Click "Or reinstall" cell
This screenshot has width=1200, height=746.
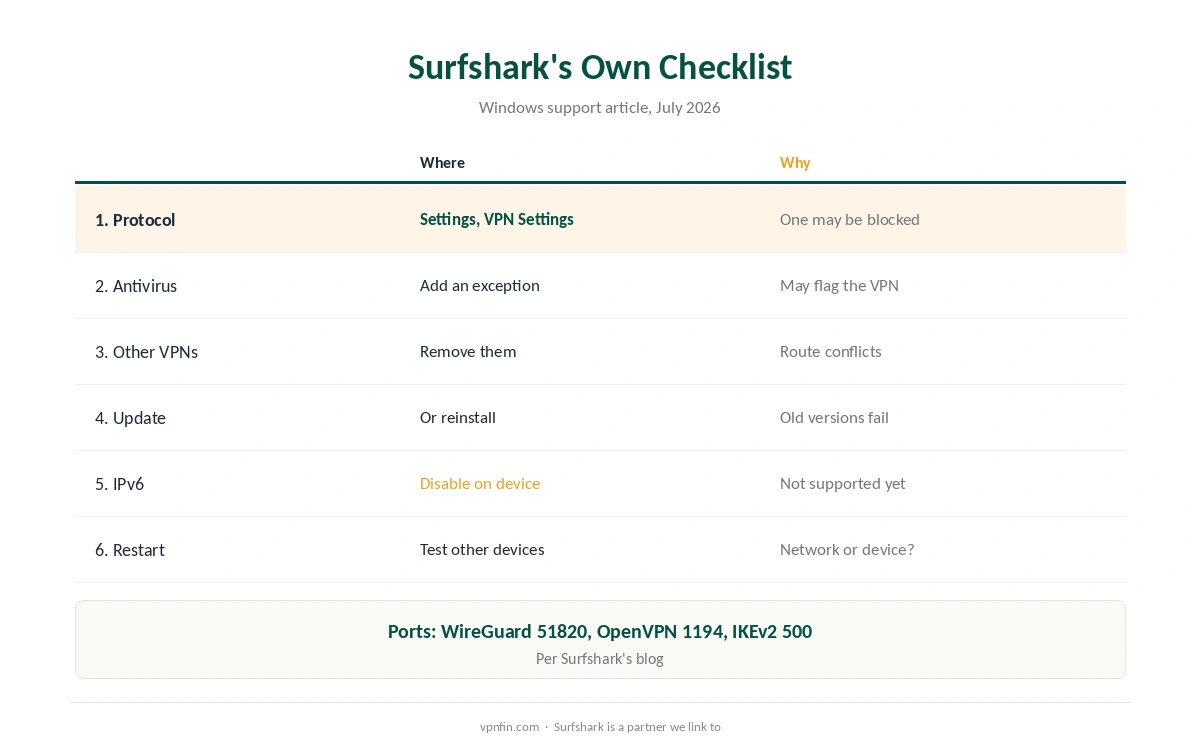[458, 417]
